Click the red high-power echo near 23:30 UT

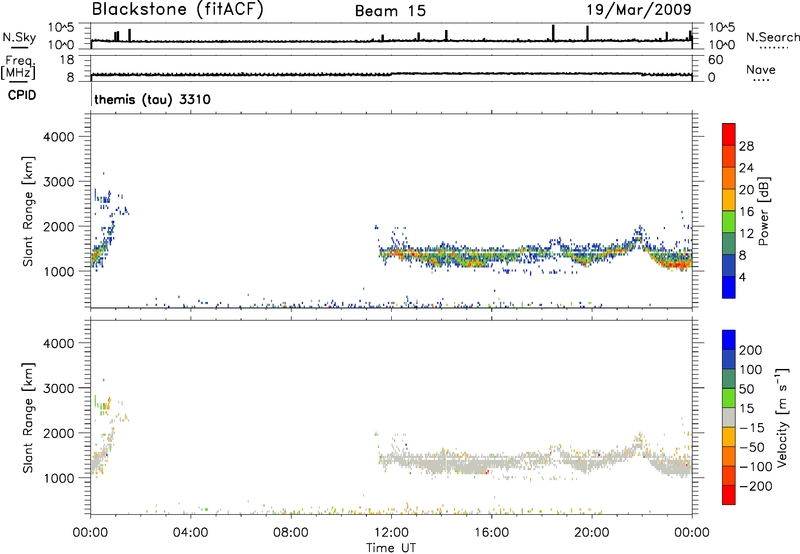[679, 264]
